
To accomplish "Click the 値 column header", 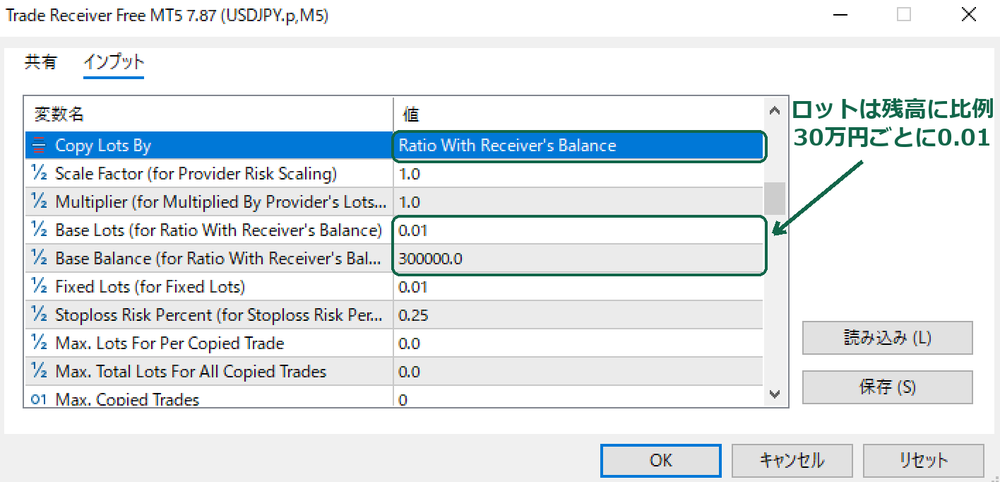I will coord(578,114).
